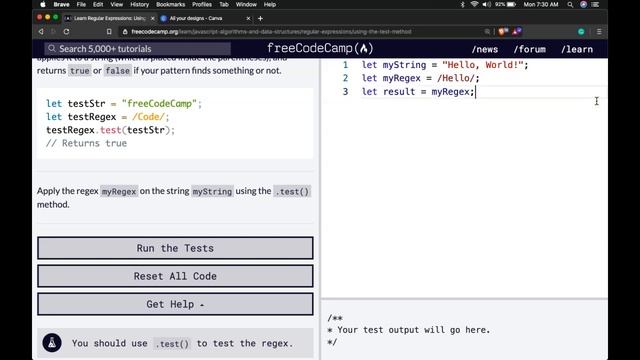Open the Brave application menu
Viewport: 640px width, 360px height.
pos(61,4)
